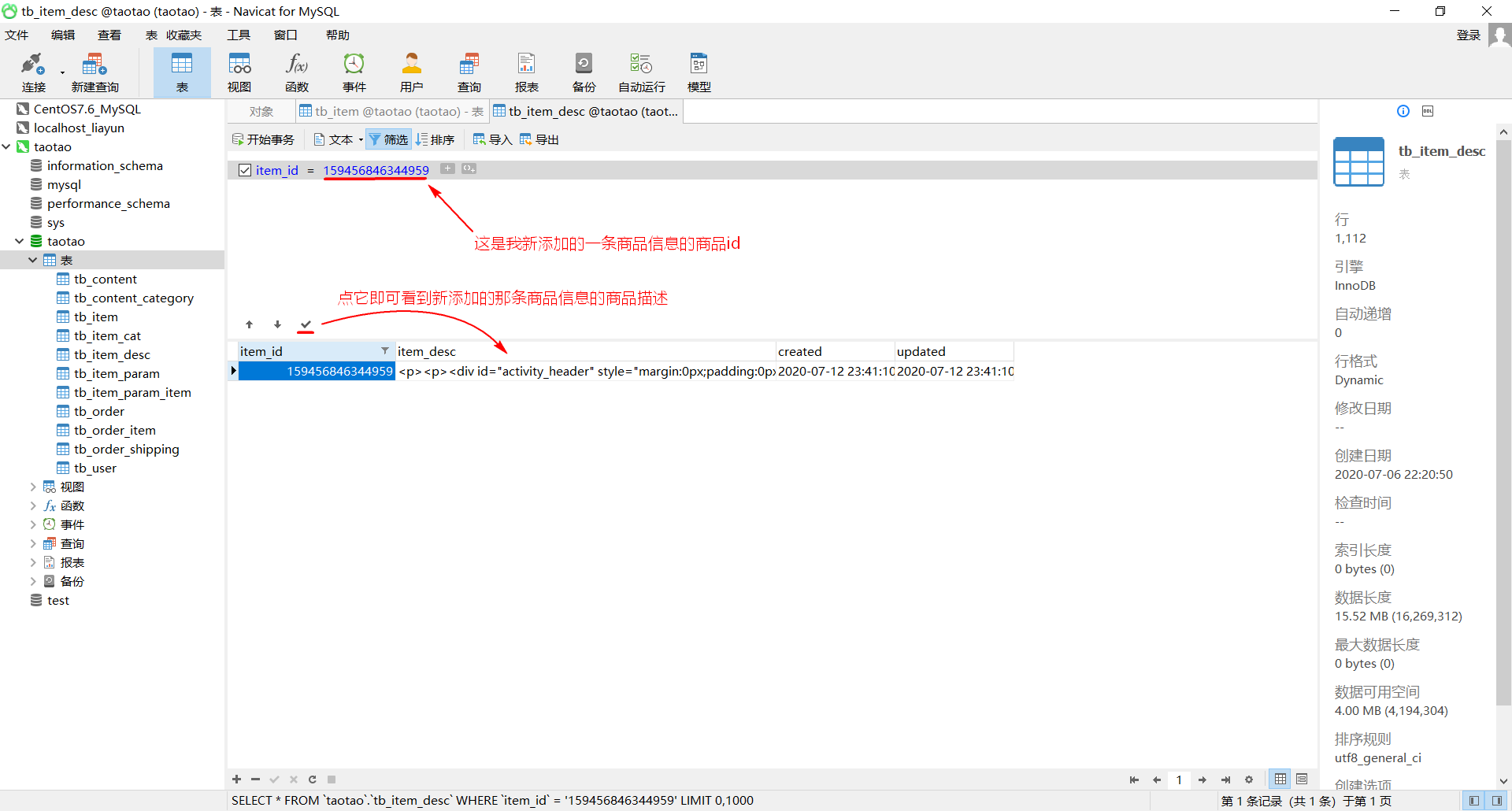This screenshot has width=1512, height=811.
Task: Click the 导入 (Import) button
Action: (x=492, y=139)
